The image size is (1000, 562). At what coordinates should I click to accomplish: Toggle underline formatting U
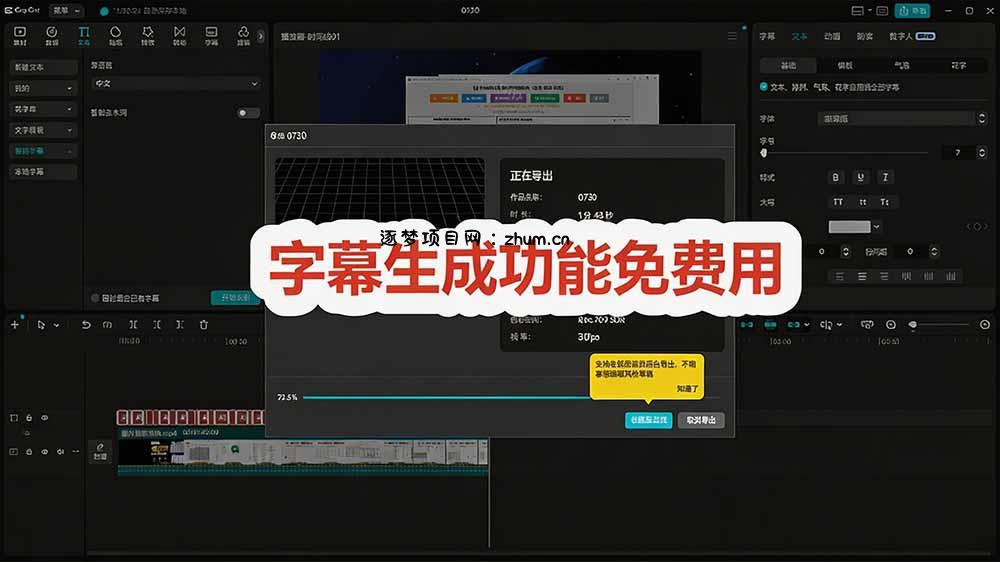pos(860,177)
